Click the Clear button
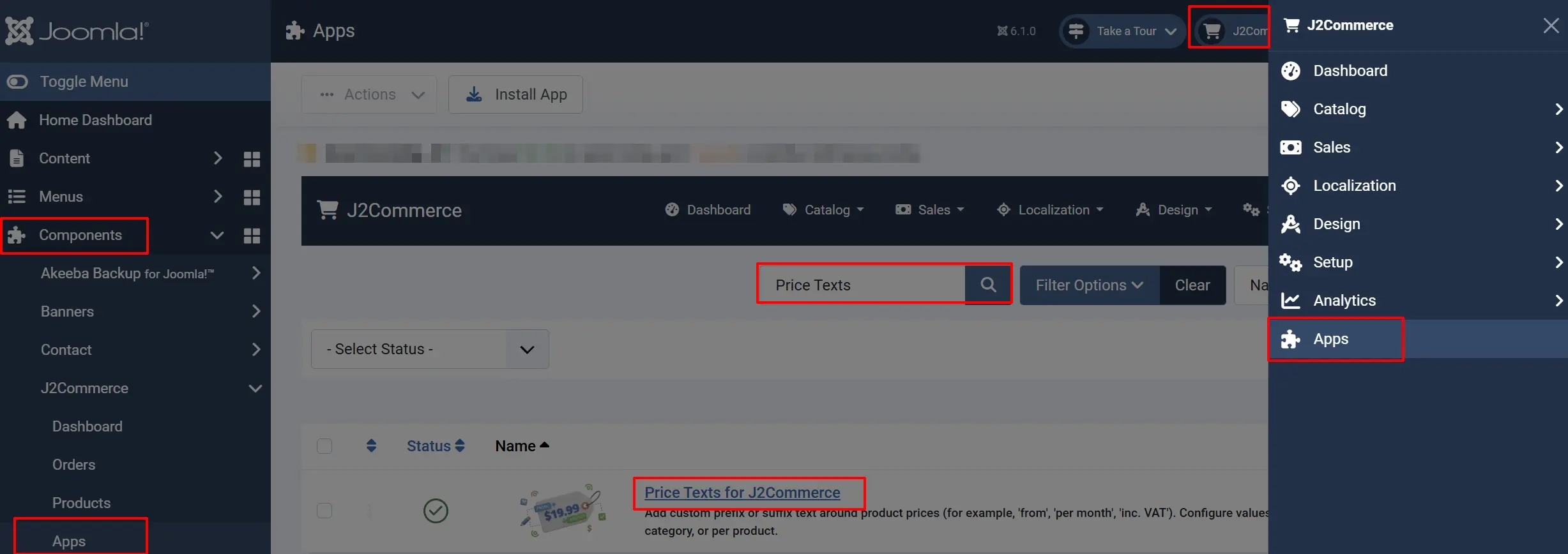The width and height of the screenshot is (1568, 554). click(1192, 285)
